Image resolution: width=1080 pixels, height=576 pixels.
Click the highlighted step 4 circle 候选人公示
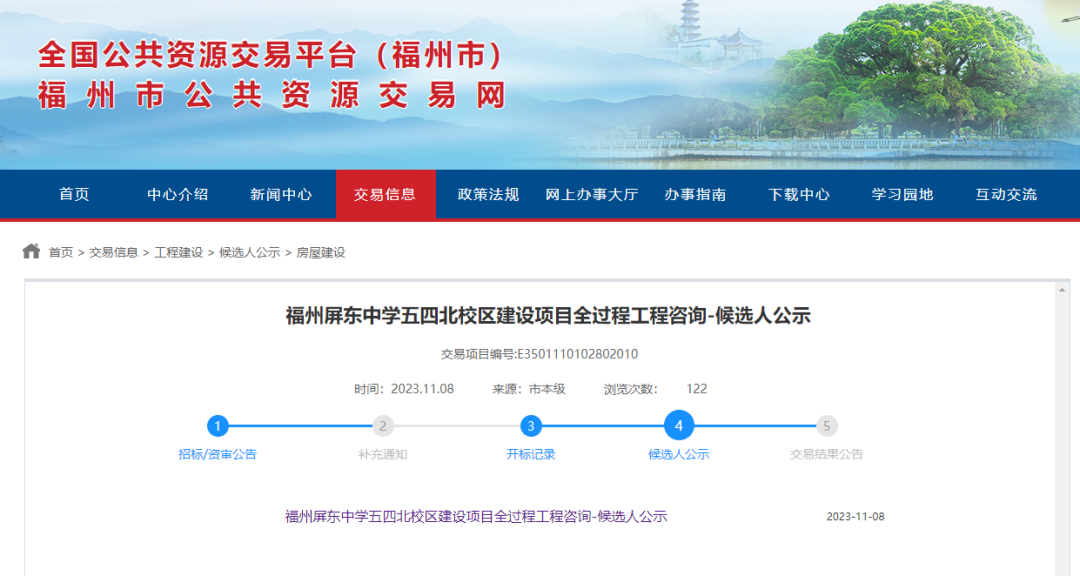[x=680, y=425]
